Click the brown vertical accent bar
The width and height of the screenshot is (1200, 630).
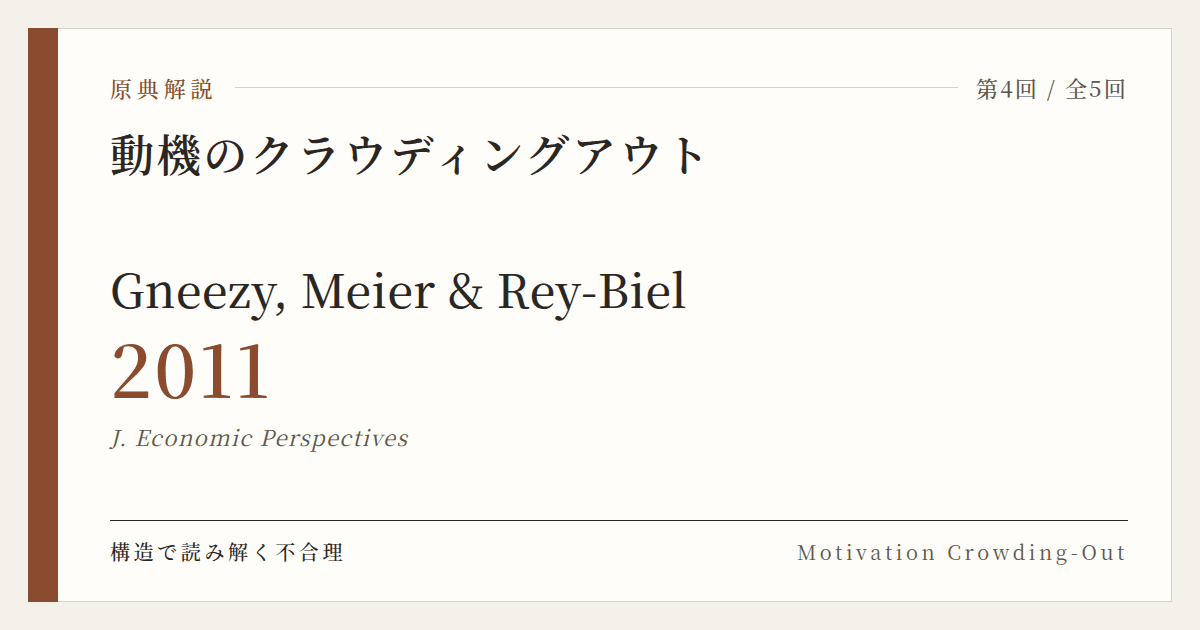43,315
